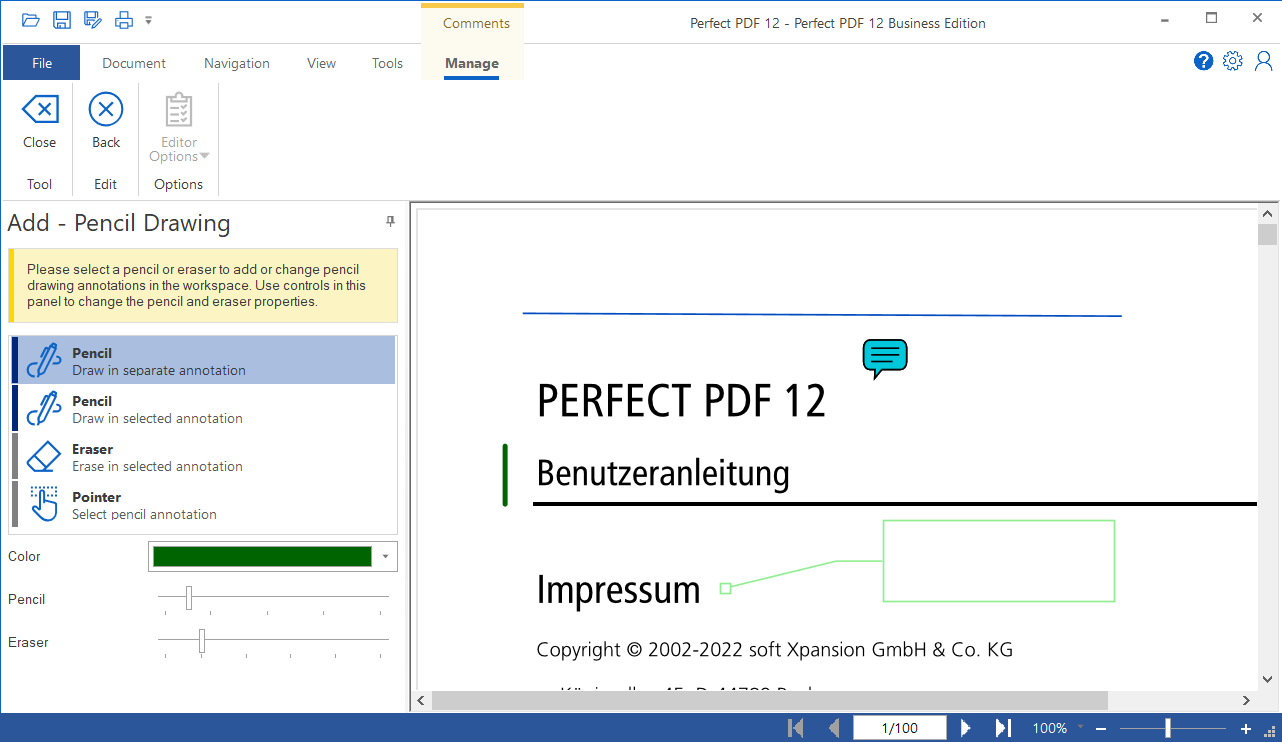Click inside the page number input field
Viewport: 1282px width, 742px height.
[x=899, y=727]
